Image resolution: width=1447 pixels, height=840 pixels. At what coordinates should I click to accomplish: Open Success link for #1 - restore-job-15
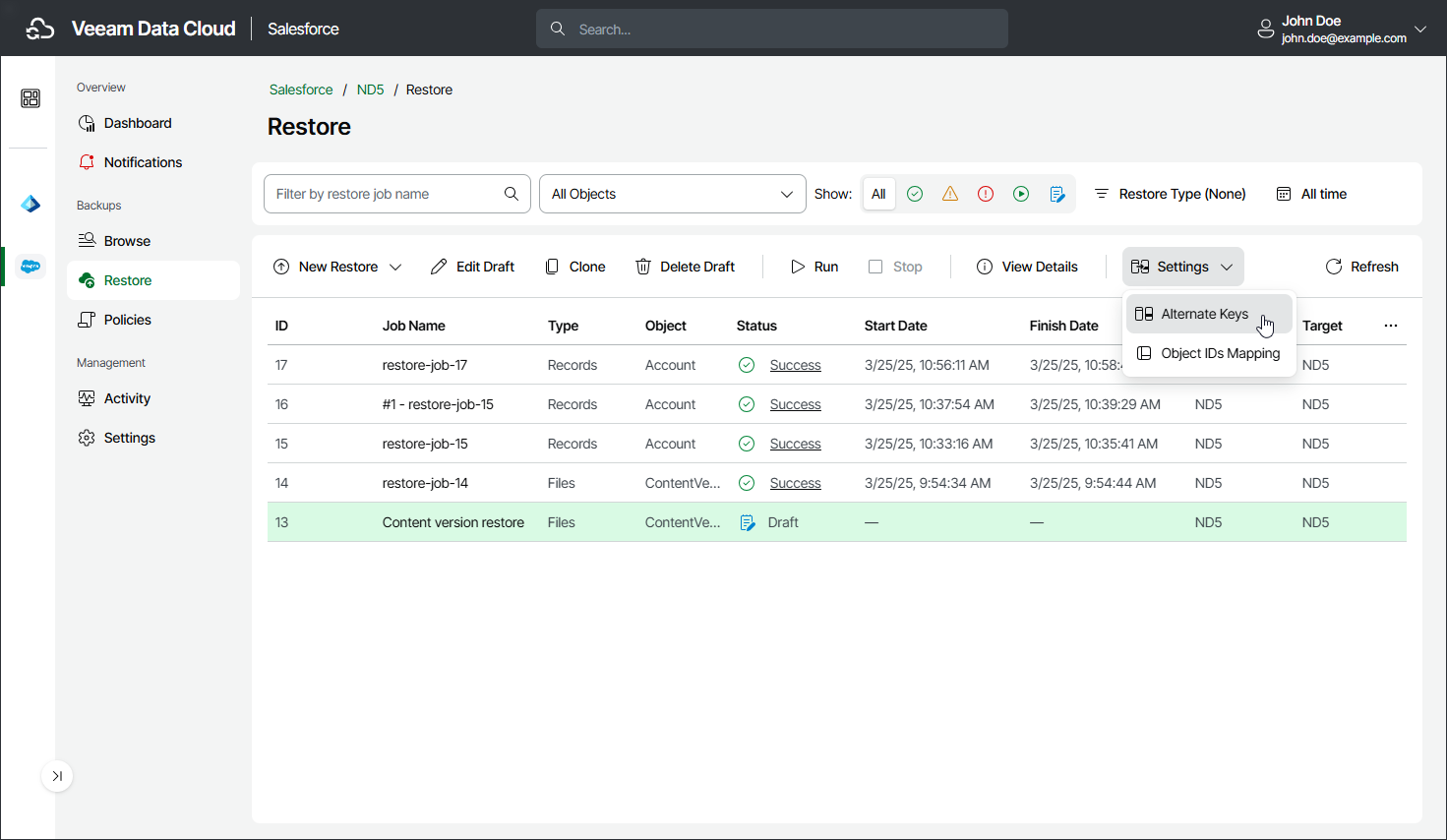(795, 404)
